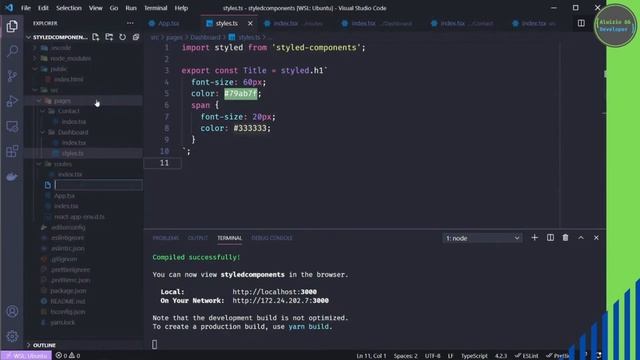The width and height of the screenshot is (640, 360).
Task: Kill the terminal with trash icon
Action: pos(565,238)
